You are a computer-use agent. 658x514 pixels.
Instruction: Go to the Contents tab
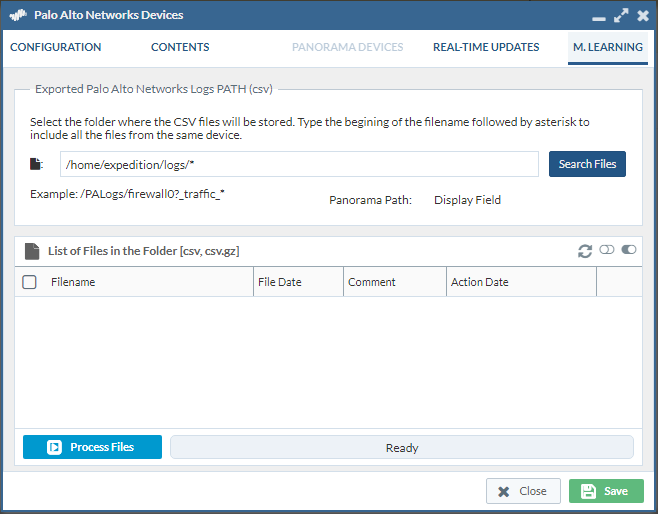coord(180,47)
